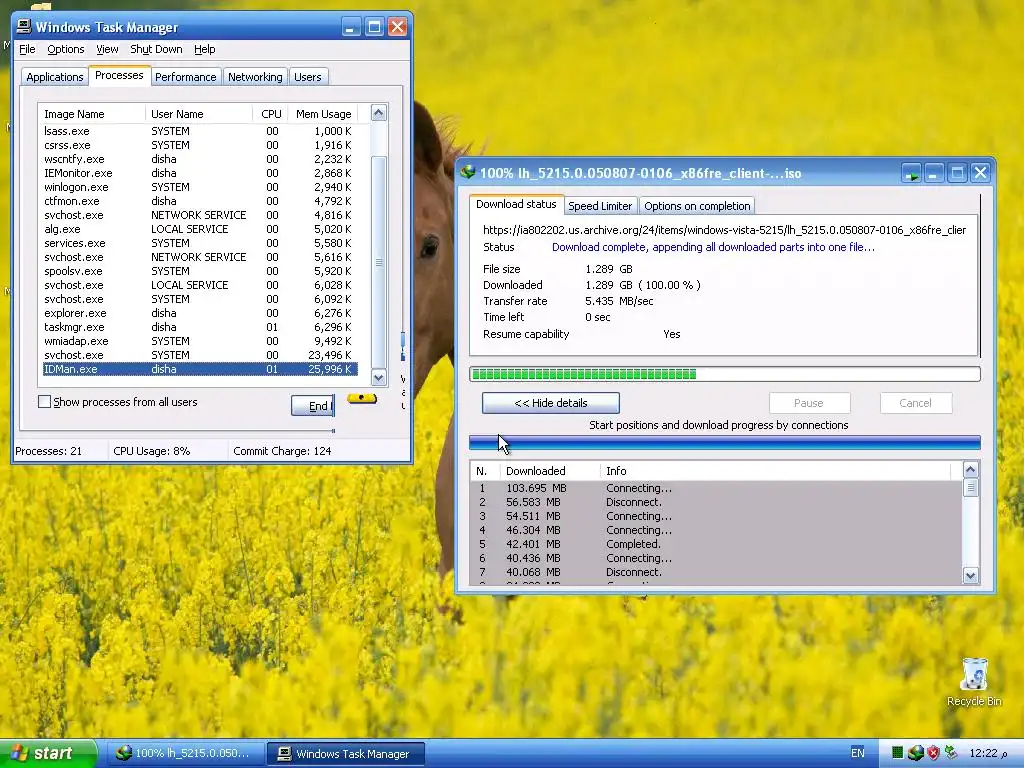This screenshot has height=768, width=1024.
Task: Open the Windows start button
Action: (x=48, y=753)
